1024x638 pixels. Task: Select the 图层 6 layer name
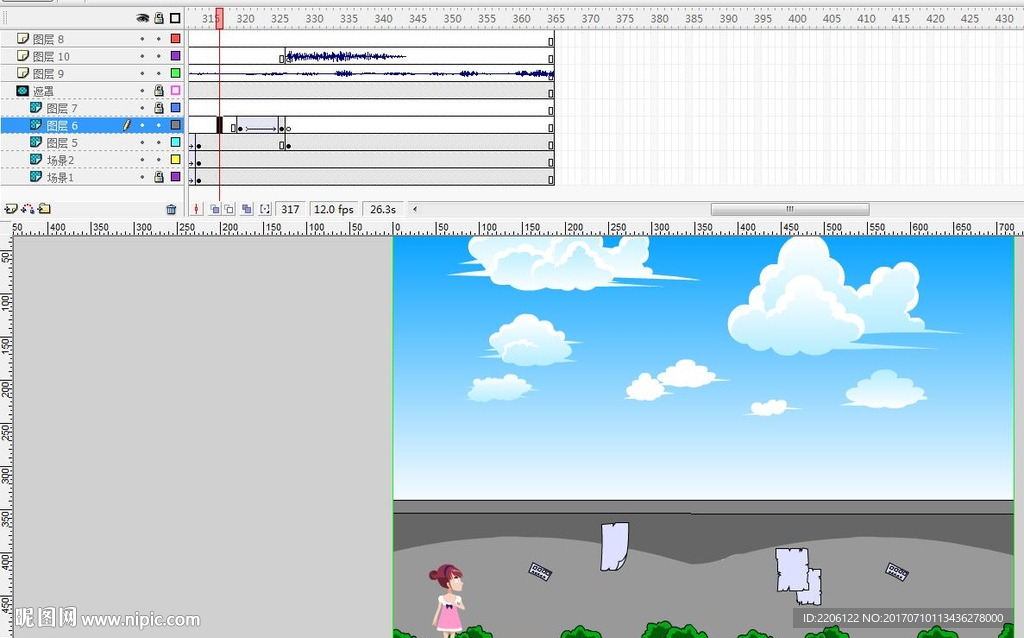pyautogui.click(x=62, y=125)
